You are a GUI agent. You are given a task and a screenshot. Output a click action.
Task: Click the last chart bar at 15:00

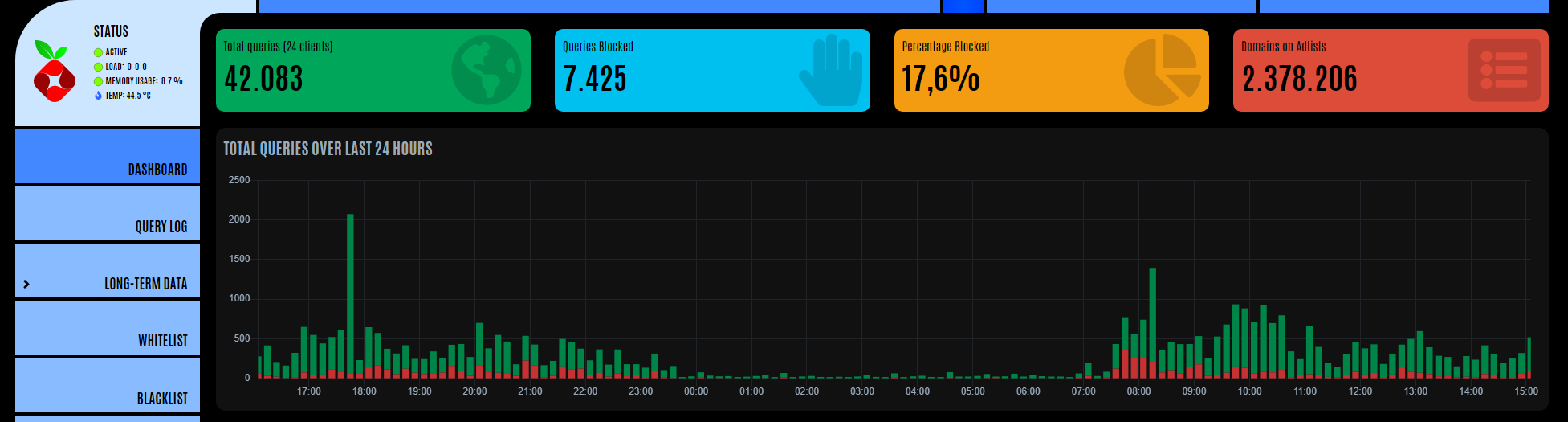click(1529, 358)
